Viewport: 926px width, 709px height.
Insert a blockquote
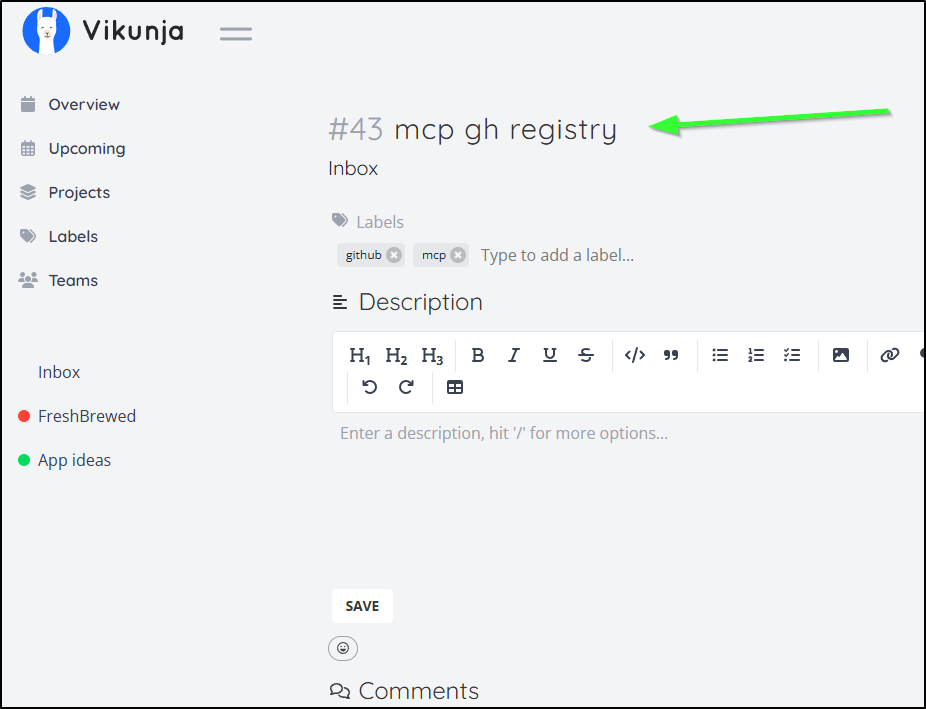[x=671, y=355]
